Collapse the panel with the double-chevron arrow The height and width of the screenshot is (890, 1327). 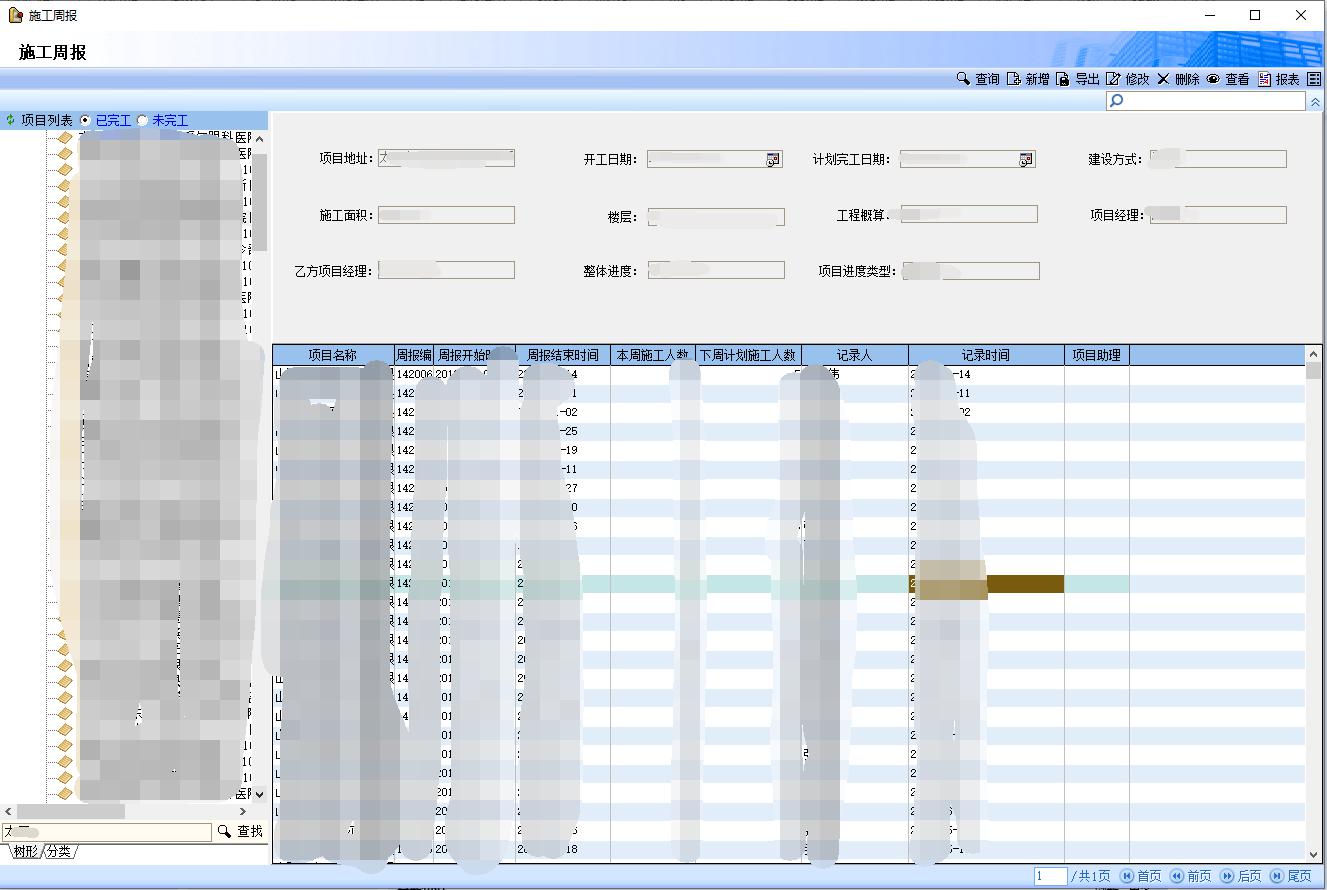click(1315, 102)
